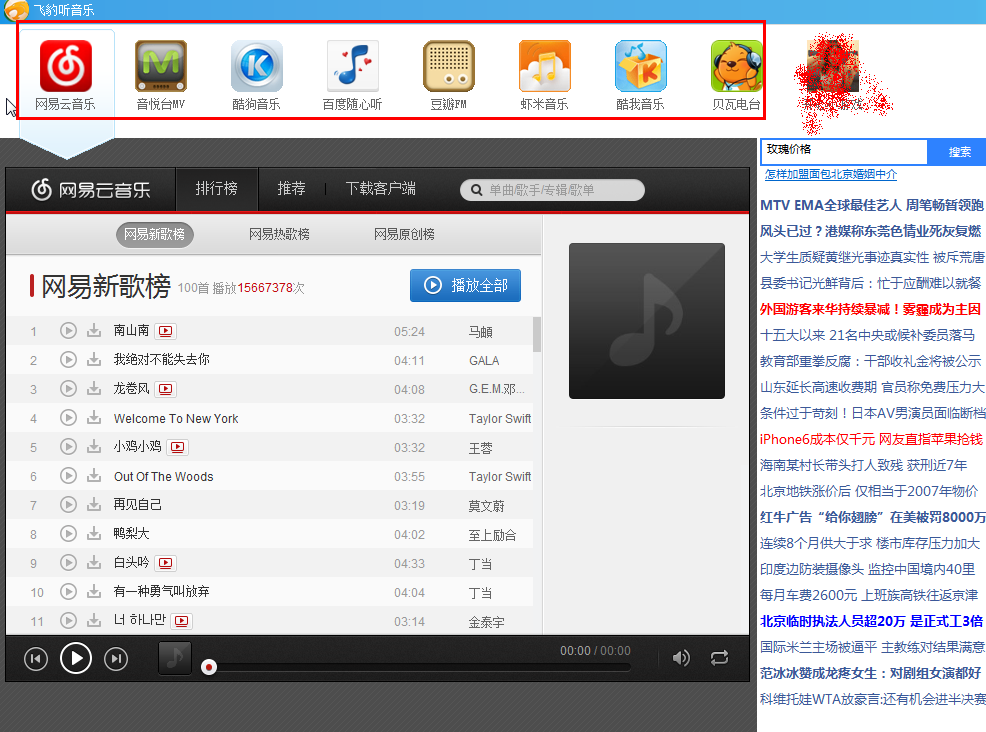
Task: Play the song 龙卷风
Action: pyautogui.click(x=68, y=389)
